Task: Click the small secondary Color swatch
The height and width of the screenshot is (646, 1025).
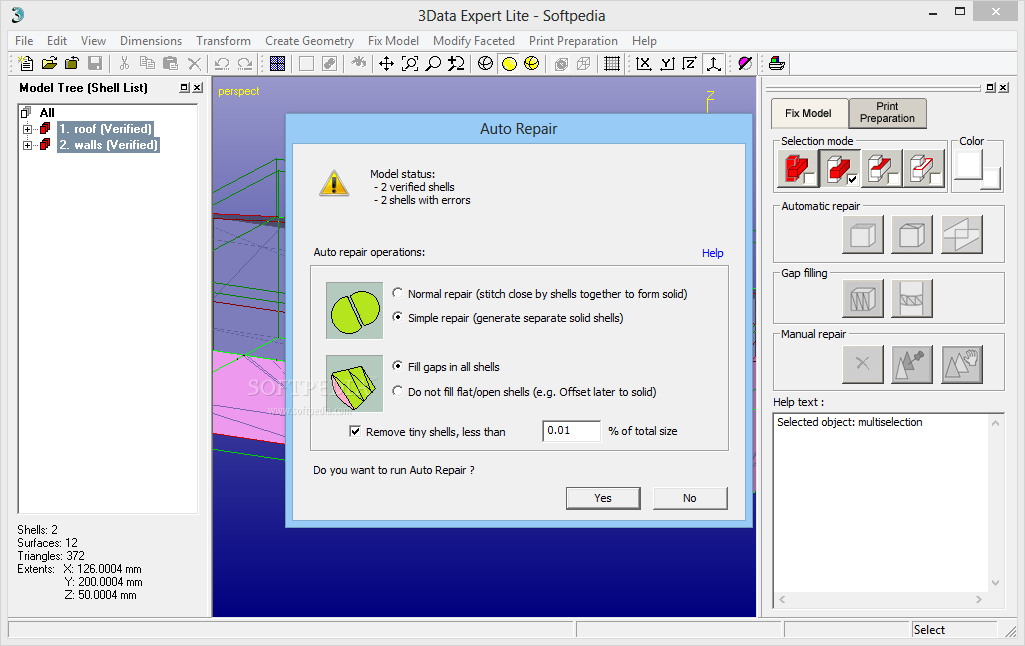Action: tap(991, 178)
